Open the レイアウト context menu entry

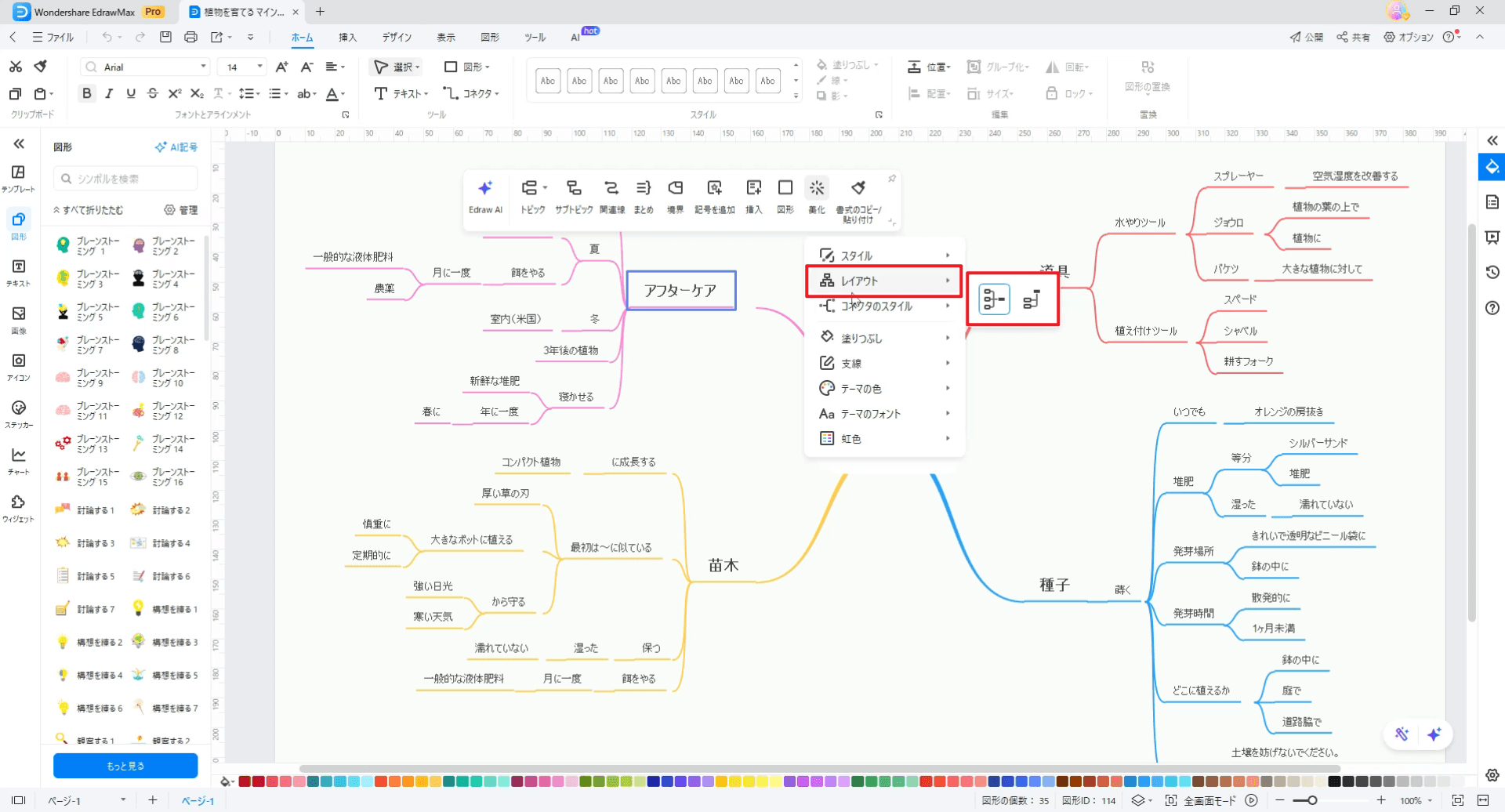pyautogui.click(x=884, y=281)
